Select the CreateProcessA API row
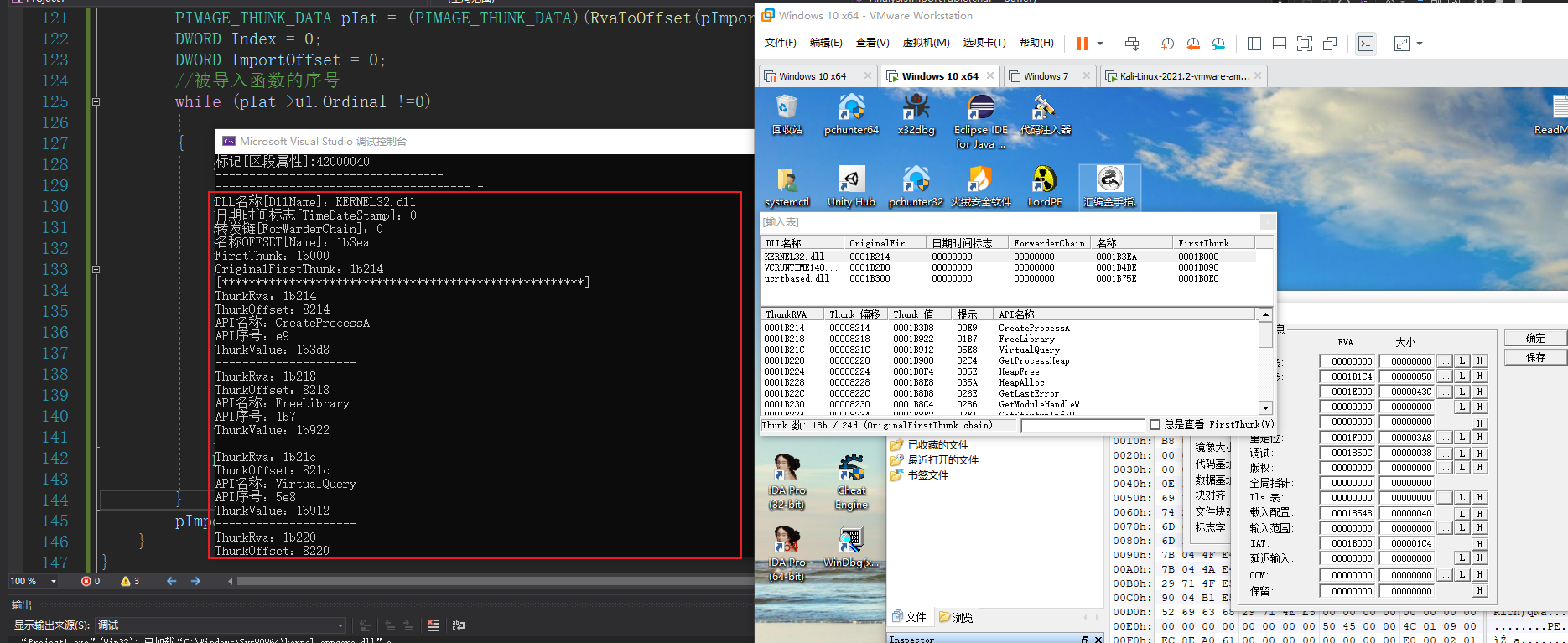Image resolution: width=1568 pixels, height=643 pixels. pyautogui.click(x=1010, y=328)
